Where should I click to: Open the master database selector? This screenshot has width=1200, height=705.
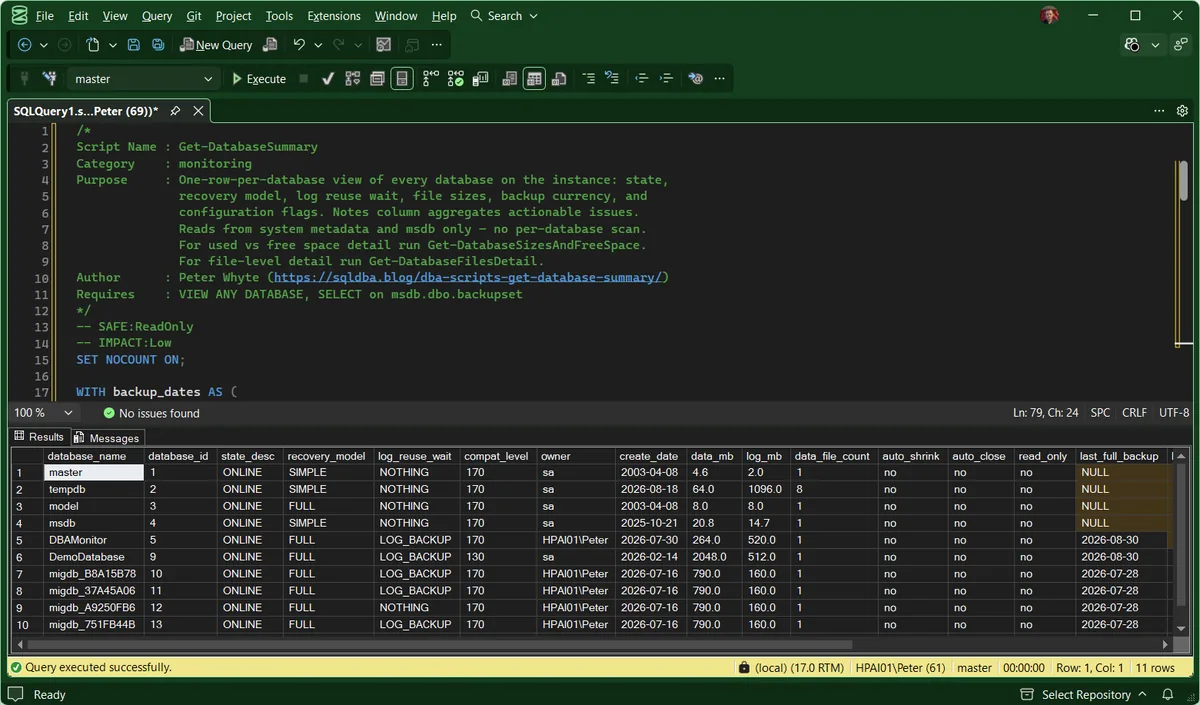(x=143, y=79)
